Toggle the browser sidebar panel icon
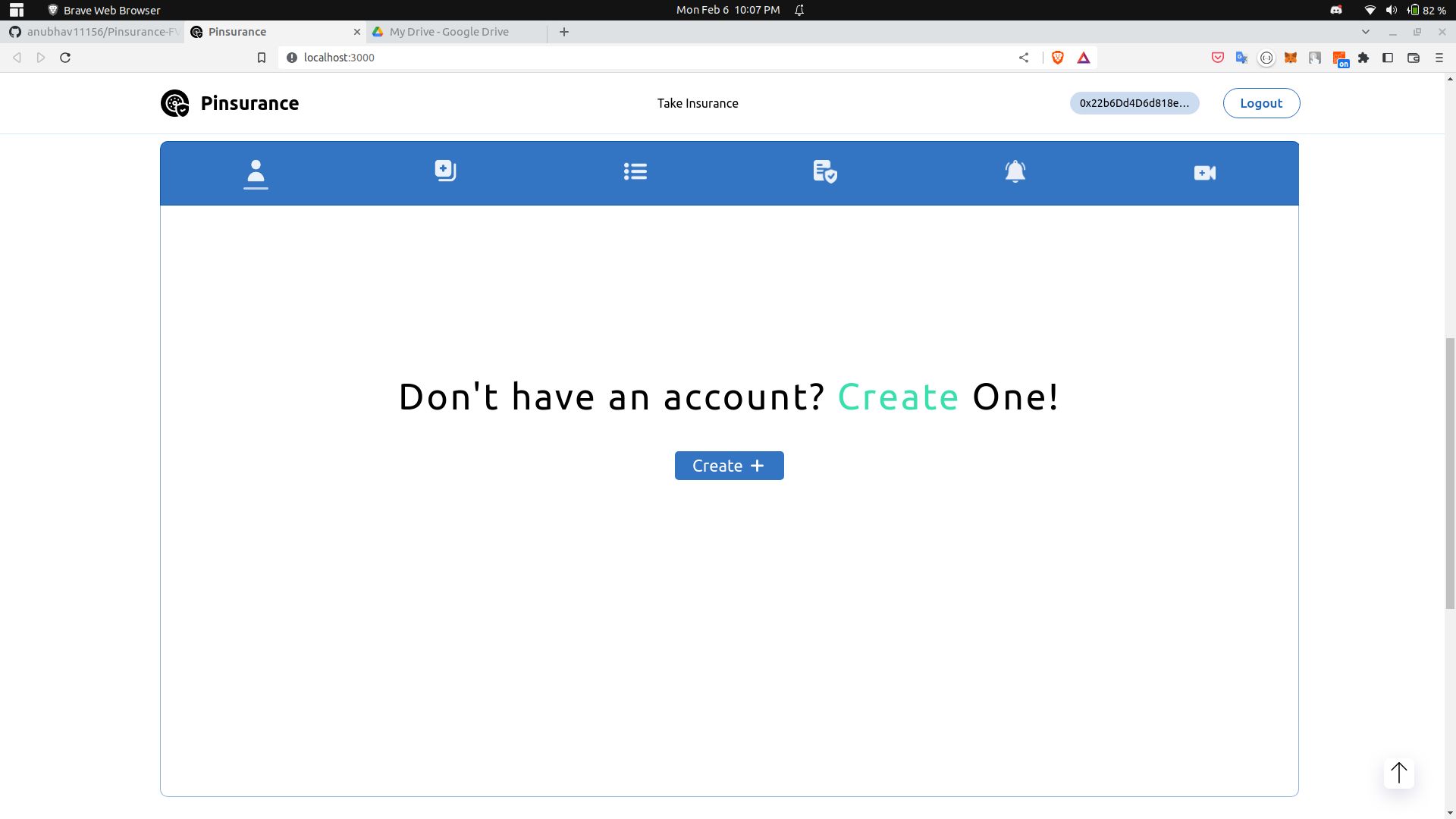 1388,58
